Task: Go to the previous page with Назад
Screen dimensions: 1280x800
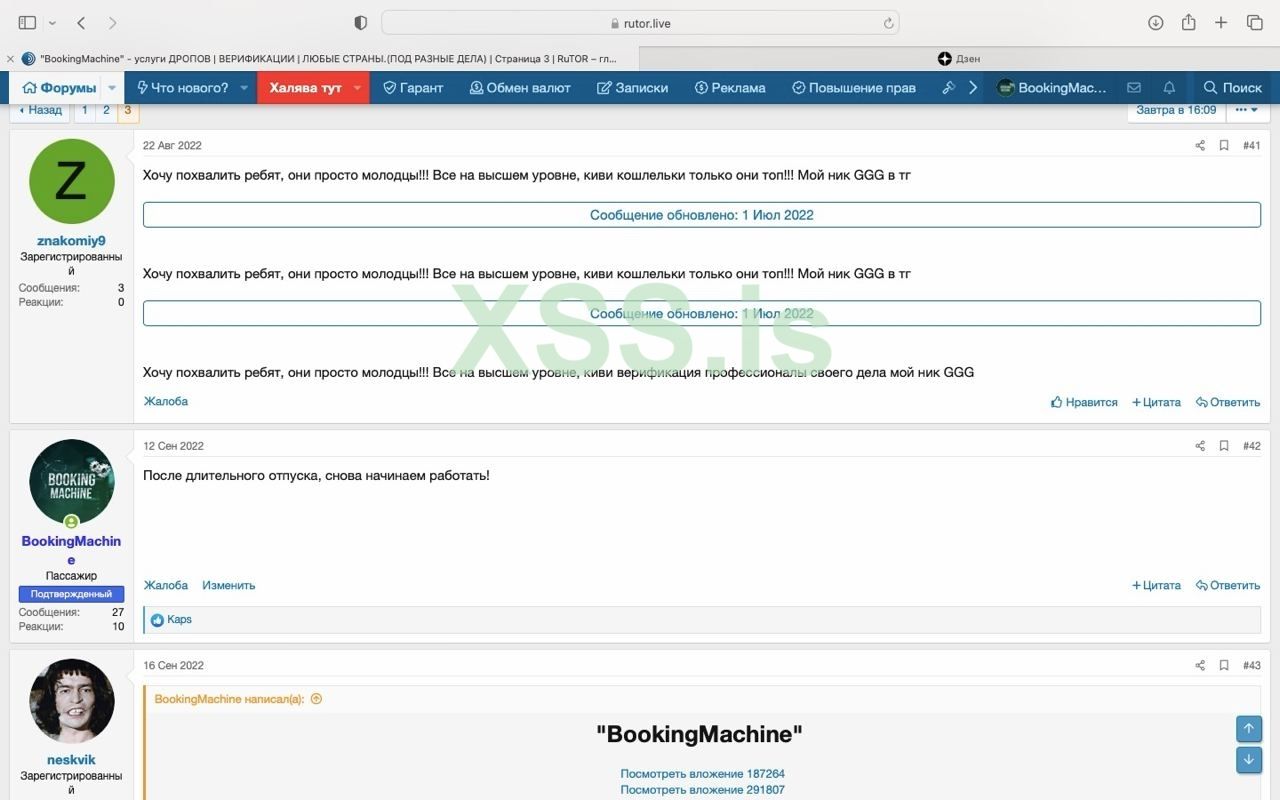Action: click(40, 110)
